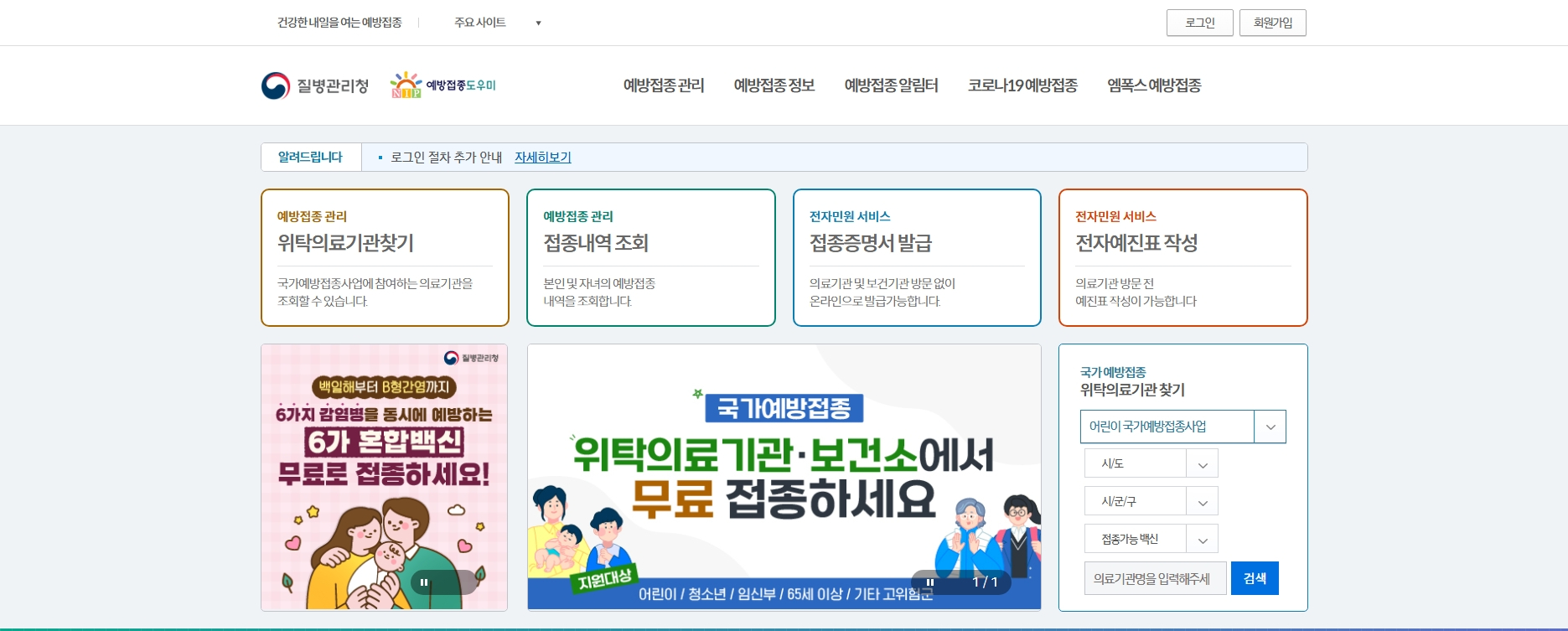Open the 접종가능 백신 dropdown
Viewport: 1568px width, 631px height.
(1151, 539)
